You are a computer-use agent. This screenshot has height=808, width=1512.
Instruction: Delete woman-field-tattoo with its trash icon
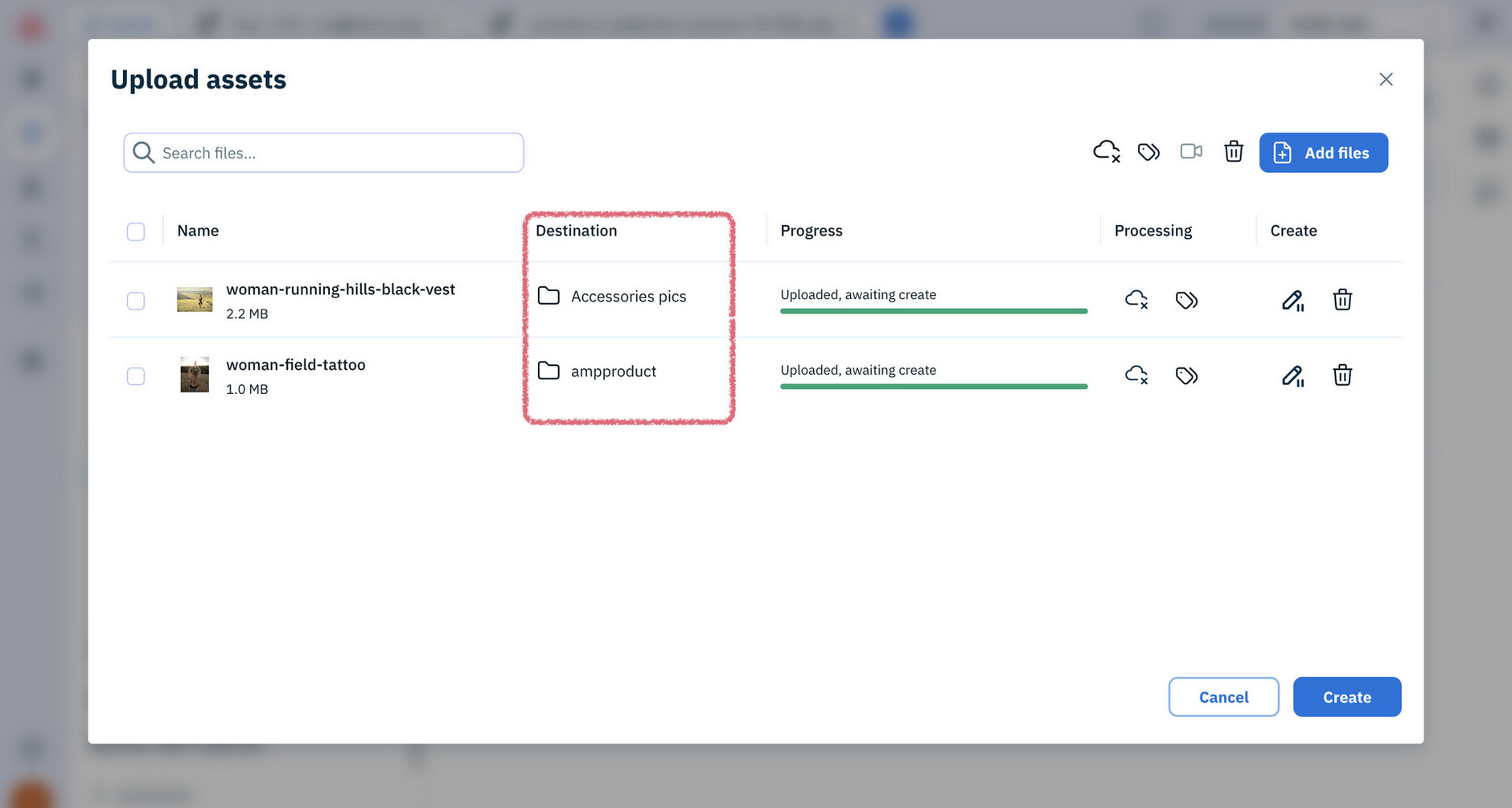pyautogui.click(x=1342, y=375)
